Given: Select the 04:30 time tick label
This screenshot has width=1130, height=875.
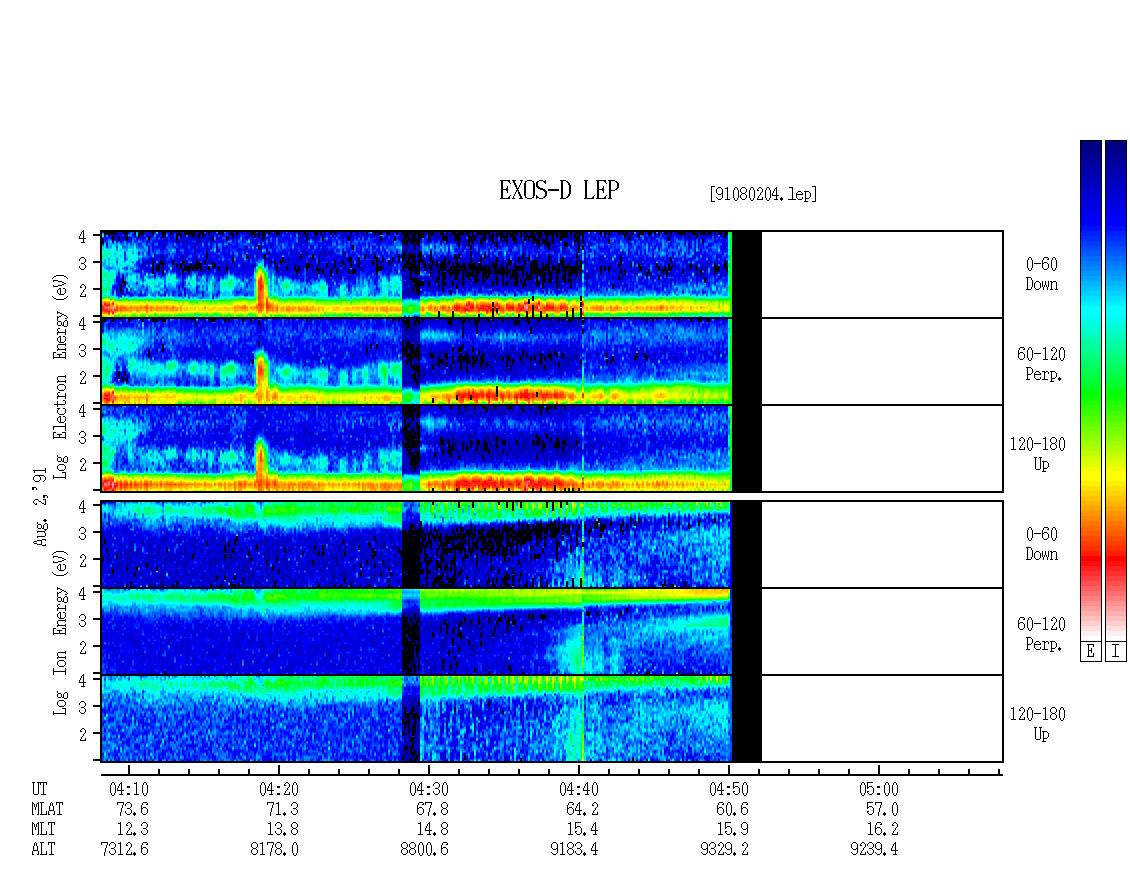Looking at the screenshot, I should (x=429, y=789).
